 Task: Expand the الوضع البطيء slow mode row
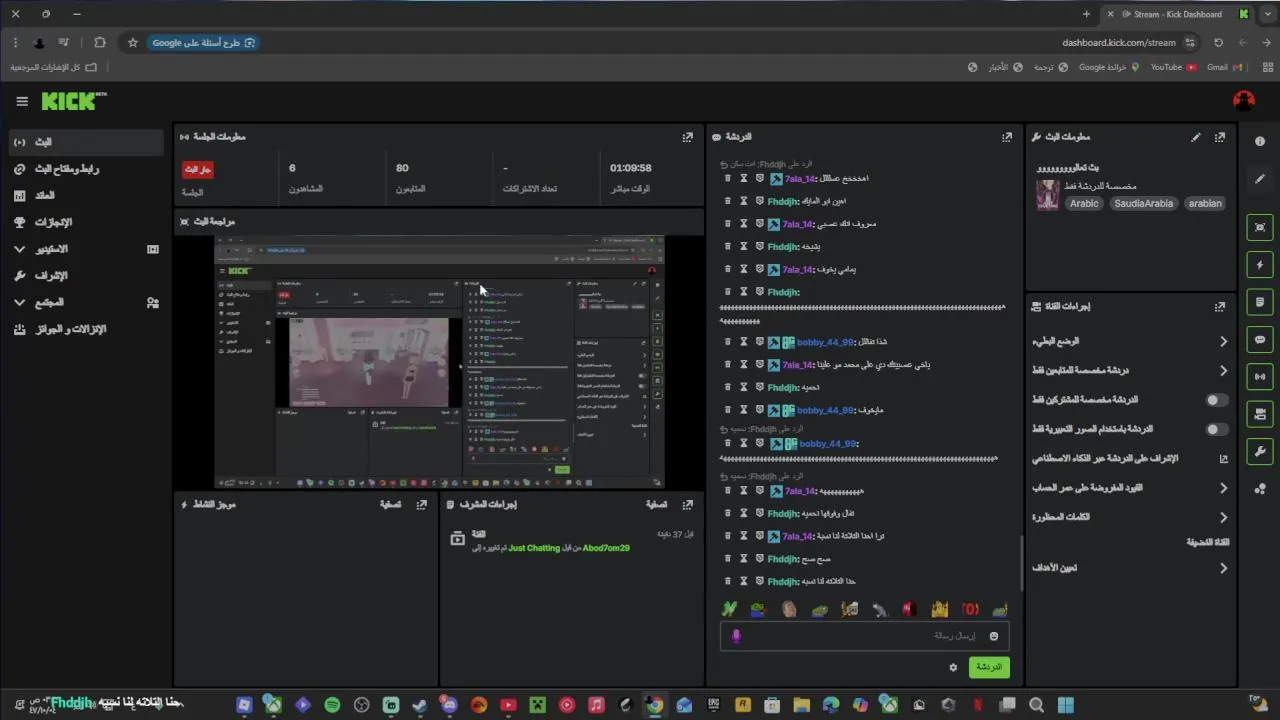click(x=1130, y=341)
